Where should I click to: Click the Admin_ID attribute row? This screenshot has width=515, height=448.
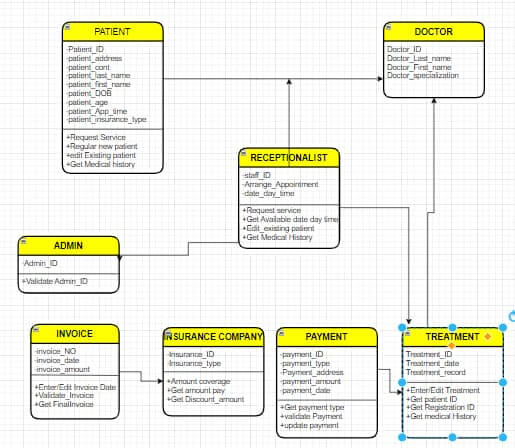(x=40, y=263)
